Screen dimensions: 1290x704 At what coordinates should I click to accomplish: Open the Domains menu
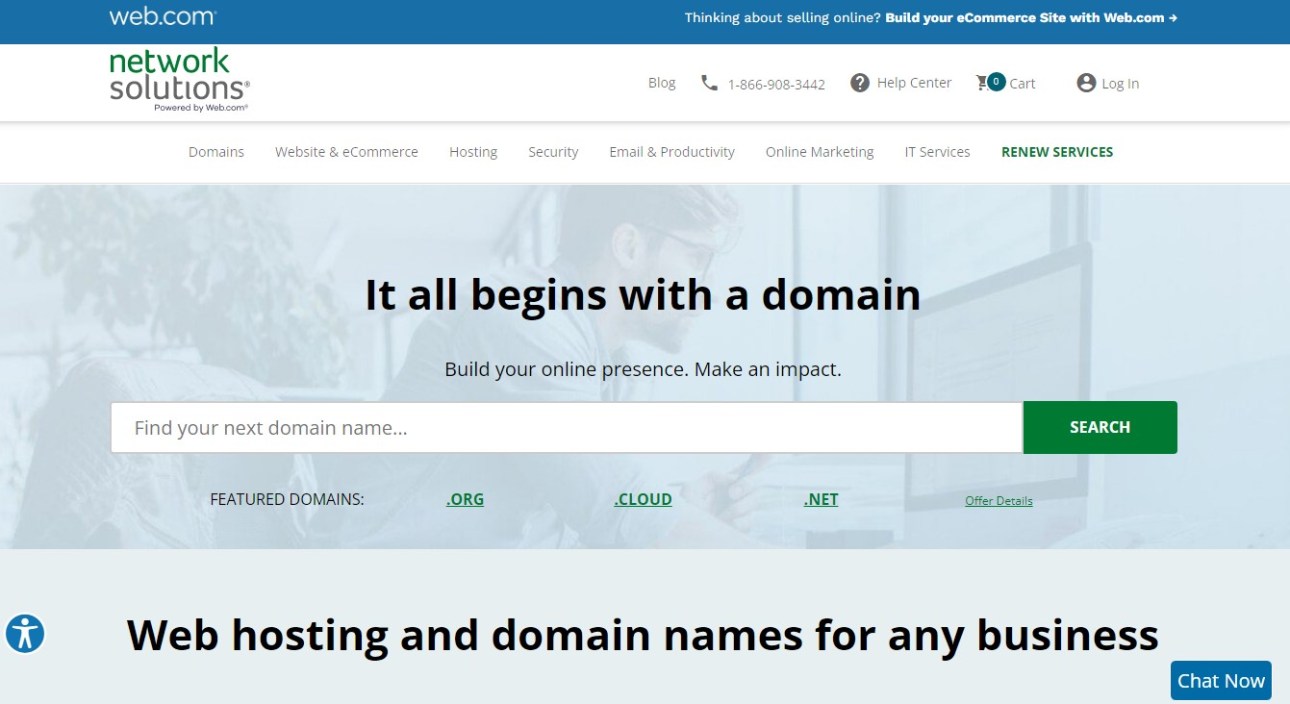[x=216, y=152]
